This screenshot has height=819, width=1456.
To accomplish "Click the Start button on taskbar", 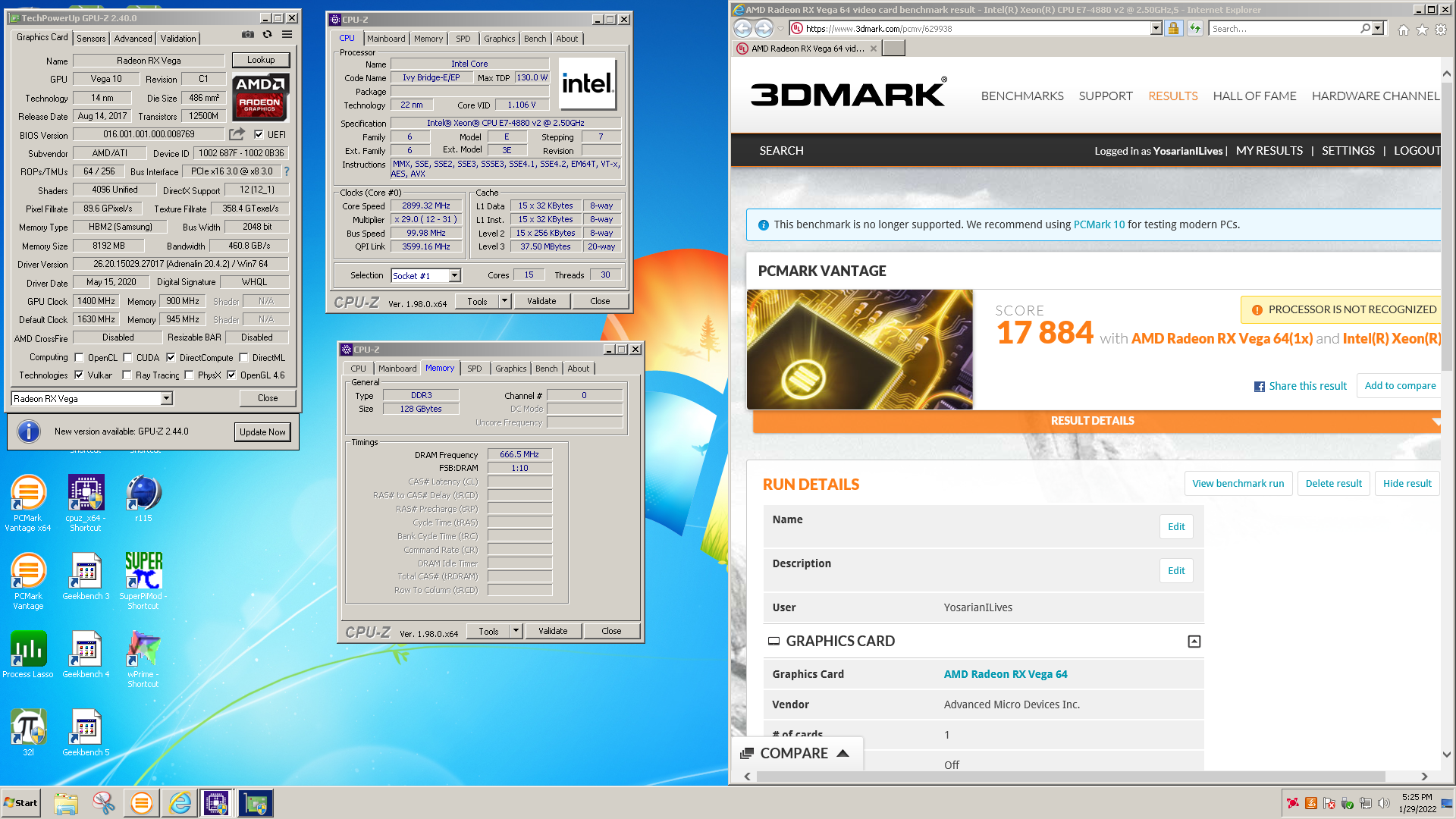I will [21, 803].
